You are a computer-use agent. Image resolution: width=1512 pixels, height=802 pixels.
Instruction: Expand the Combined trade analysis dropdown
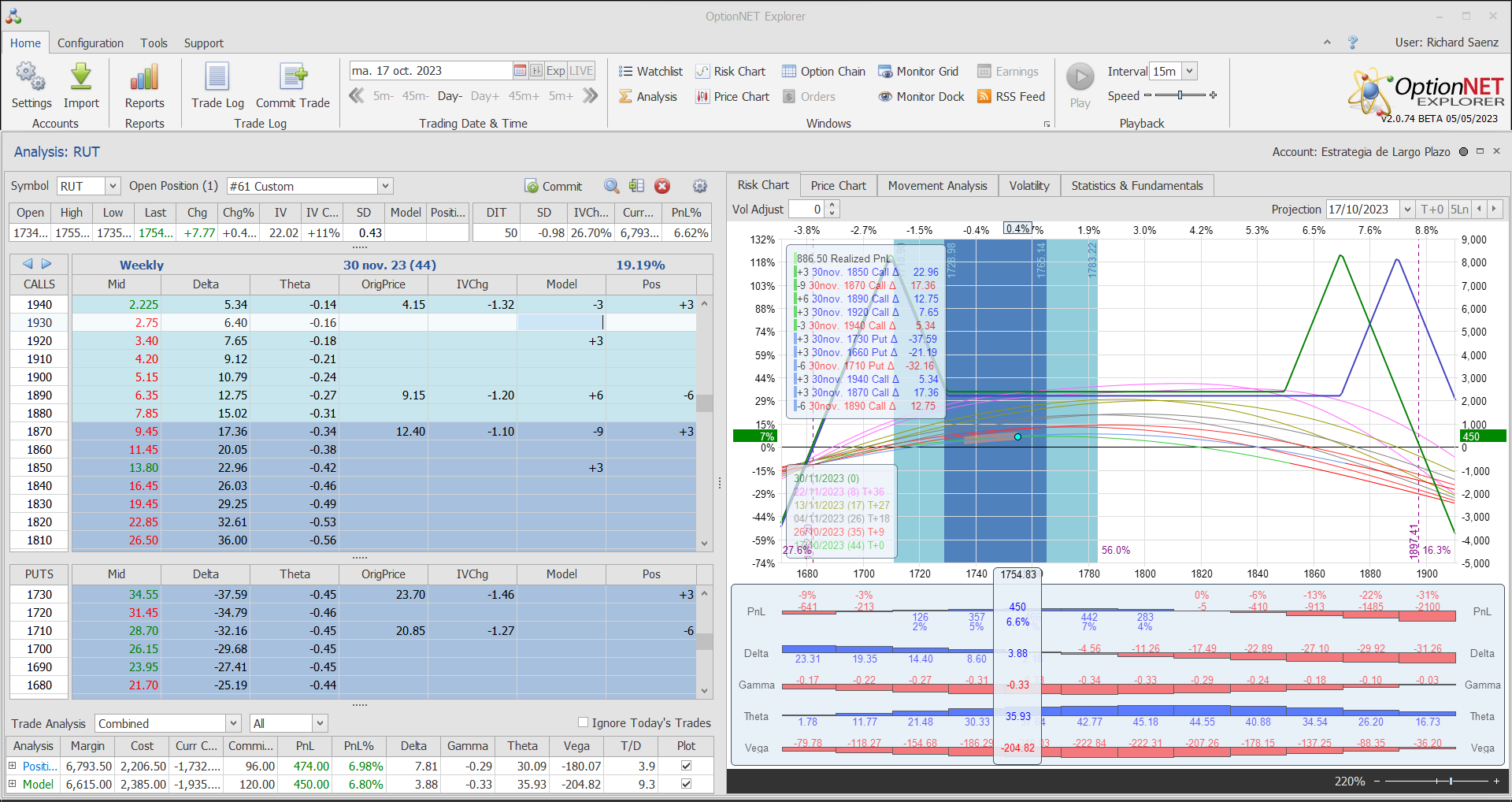[233, 723]
